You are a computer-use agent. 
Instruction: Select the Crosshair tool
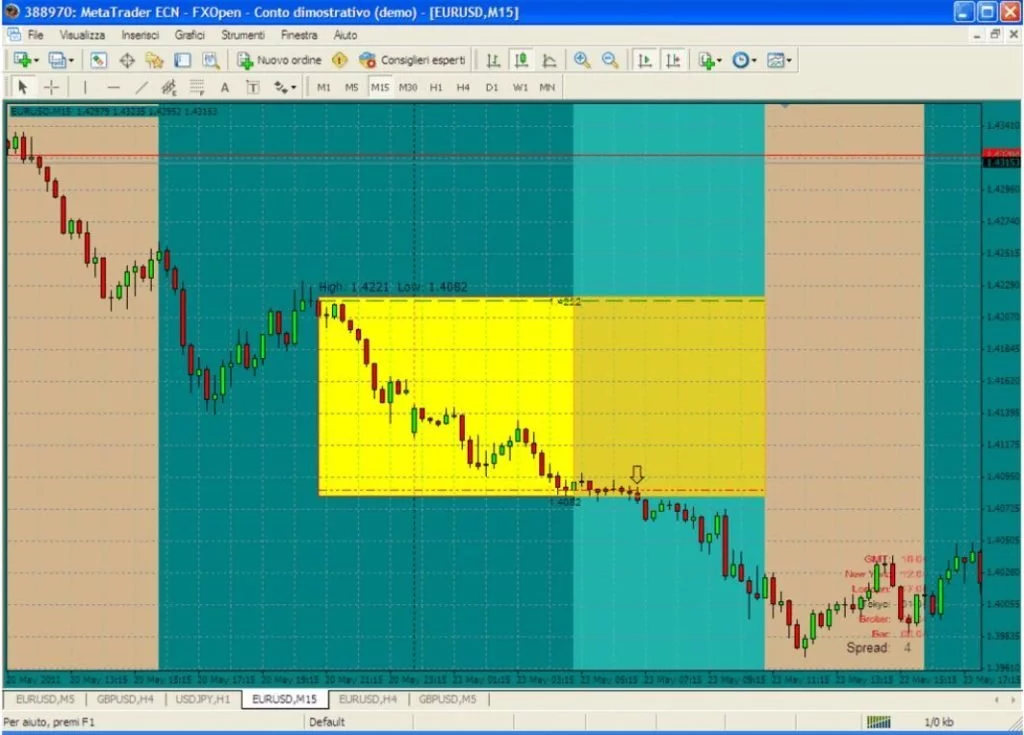(51, 87)
